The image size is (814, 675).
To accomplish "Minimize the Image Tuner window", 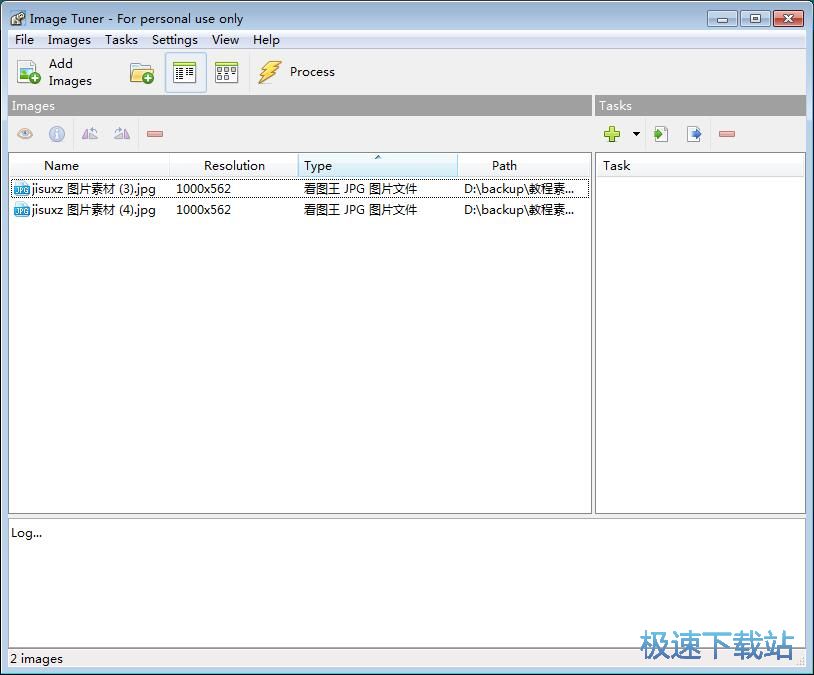I will coord(722,19).
